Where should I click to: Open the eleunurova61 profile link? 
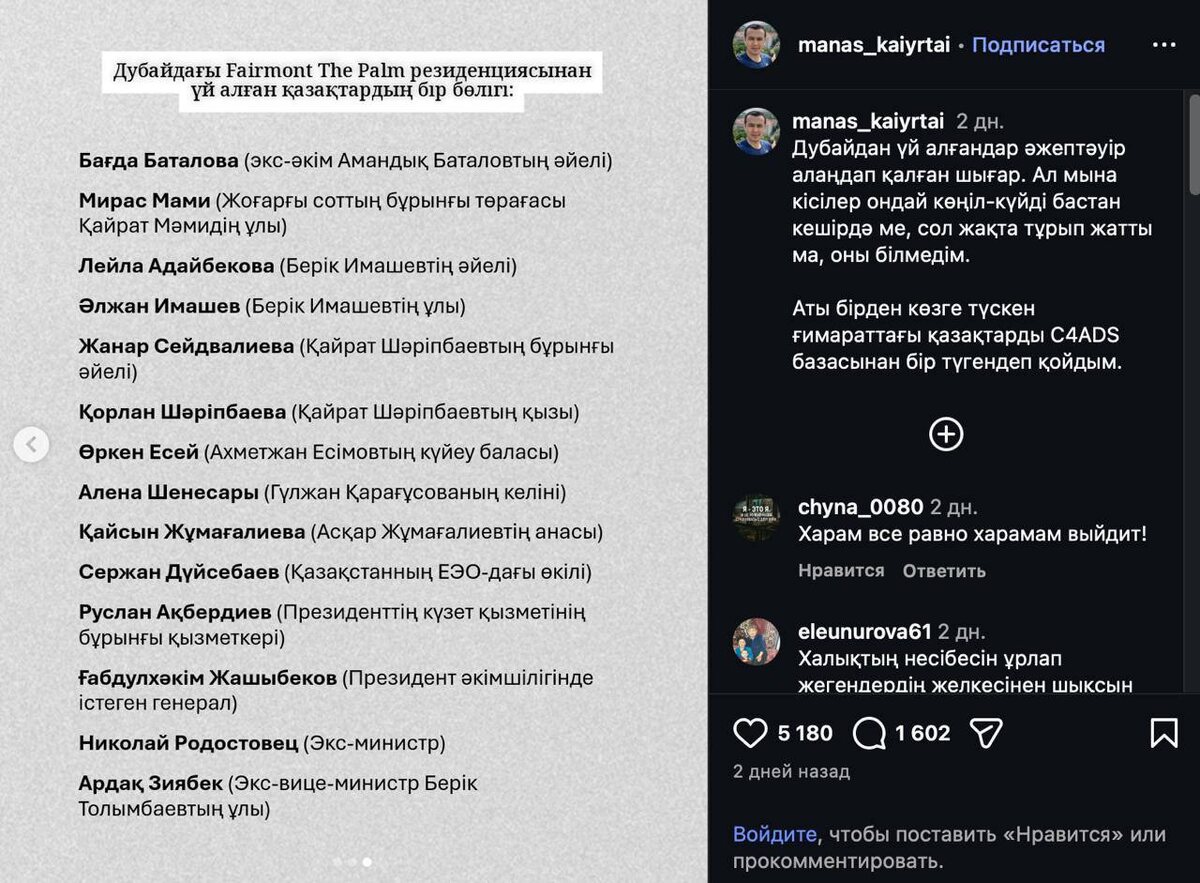864,632
